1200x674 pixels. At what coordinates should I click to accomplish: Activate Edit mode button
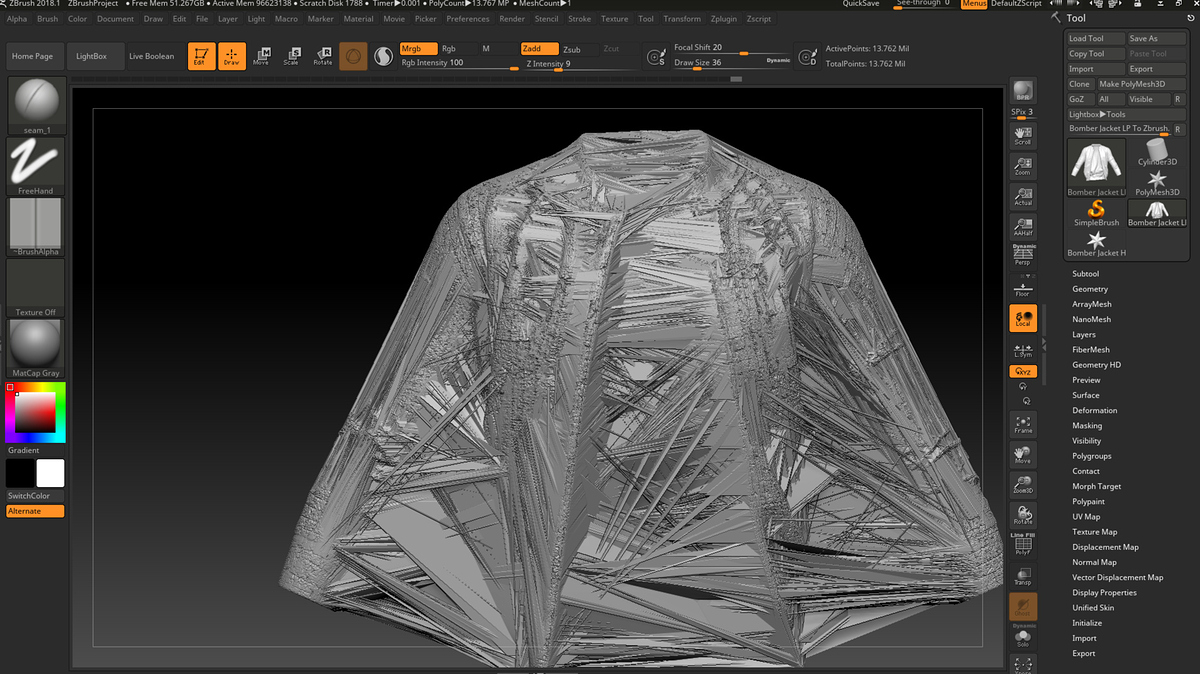[x=201, y=57]
